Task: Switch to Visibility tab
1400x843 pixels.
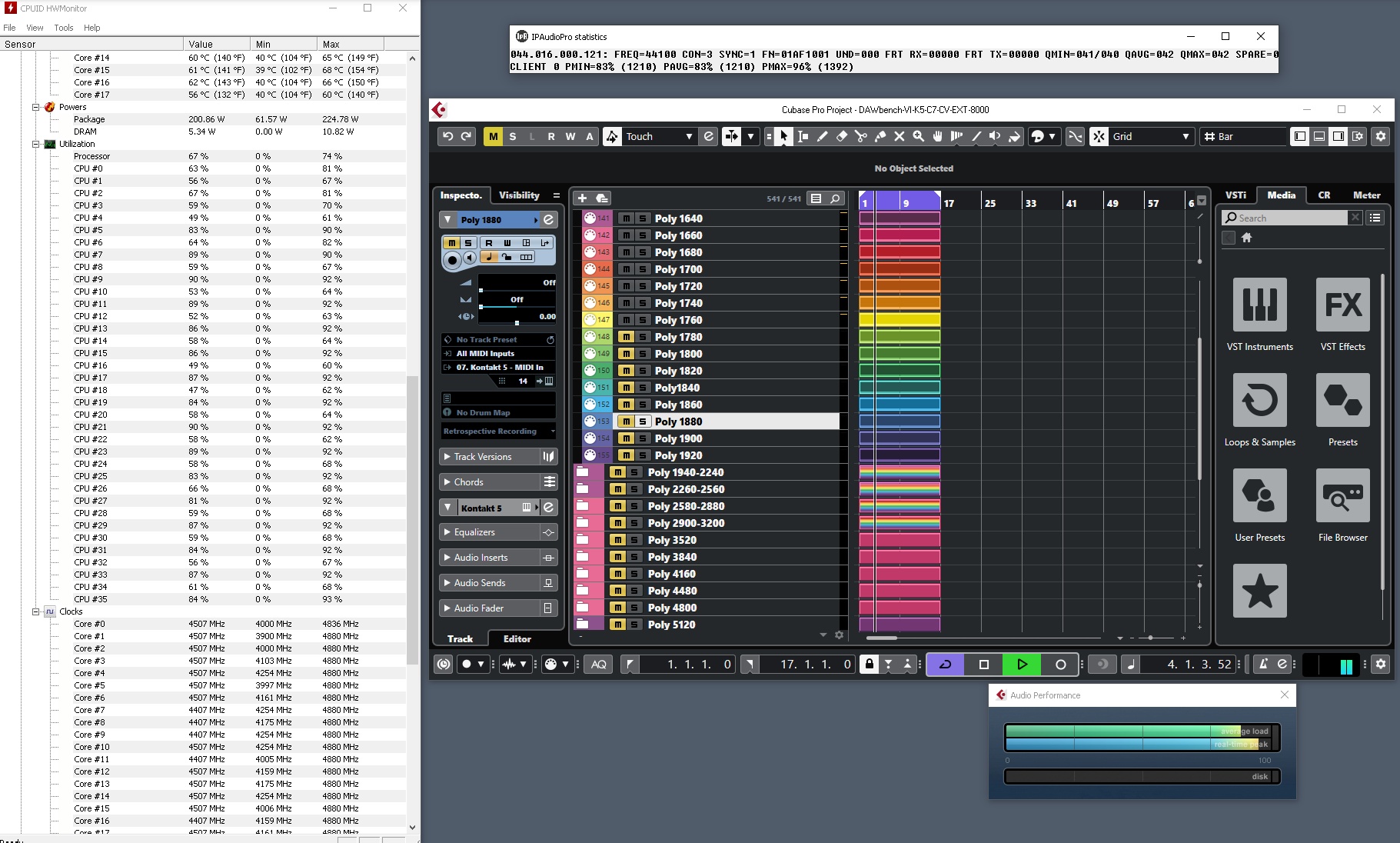Action: pos(519,195)
